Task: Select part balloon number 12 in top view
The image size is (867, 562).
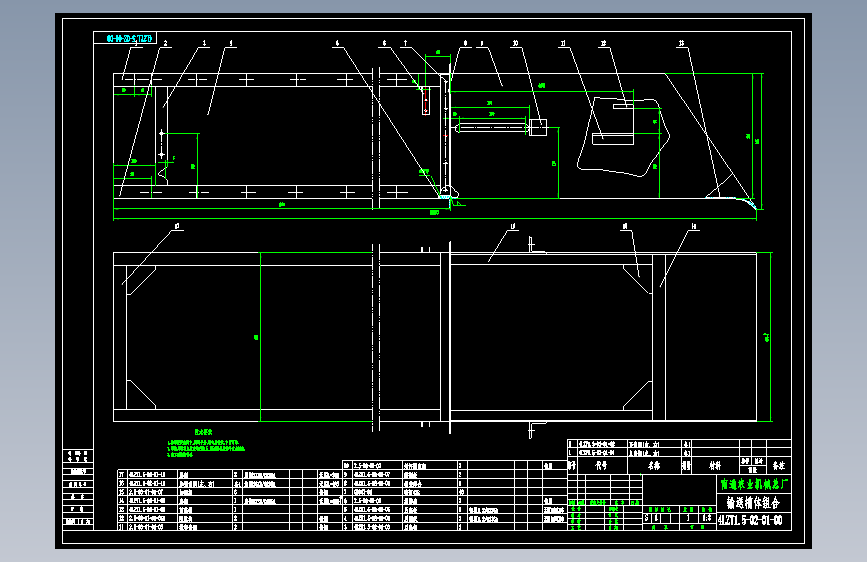Action: (x=603, y=43)
